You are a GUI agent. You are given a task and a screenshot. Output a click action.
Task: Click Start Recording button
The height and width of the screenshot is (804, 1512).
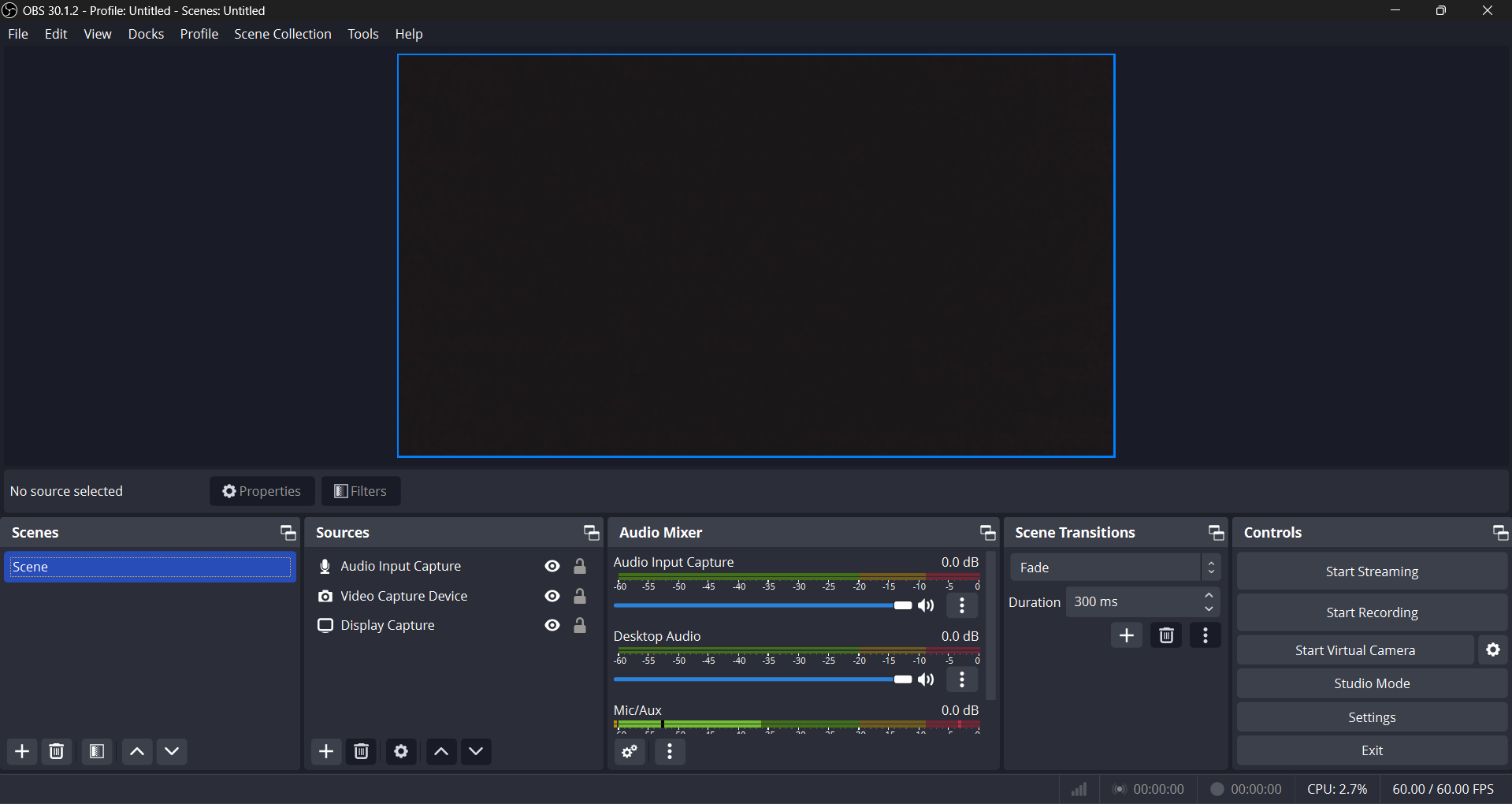1371,612
